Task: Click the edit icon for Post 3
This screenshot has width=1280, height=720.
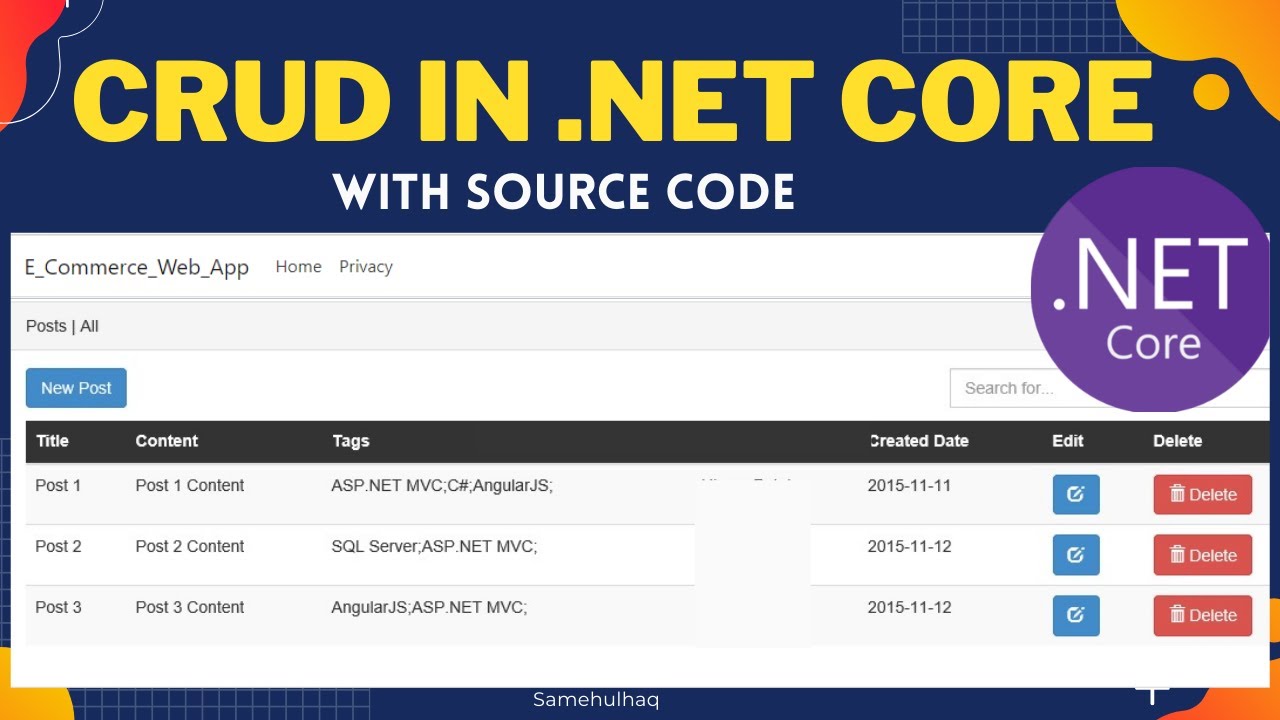Action: pyautogui.click(x=1076, y=615)
